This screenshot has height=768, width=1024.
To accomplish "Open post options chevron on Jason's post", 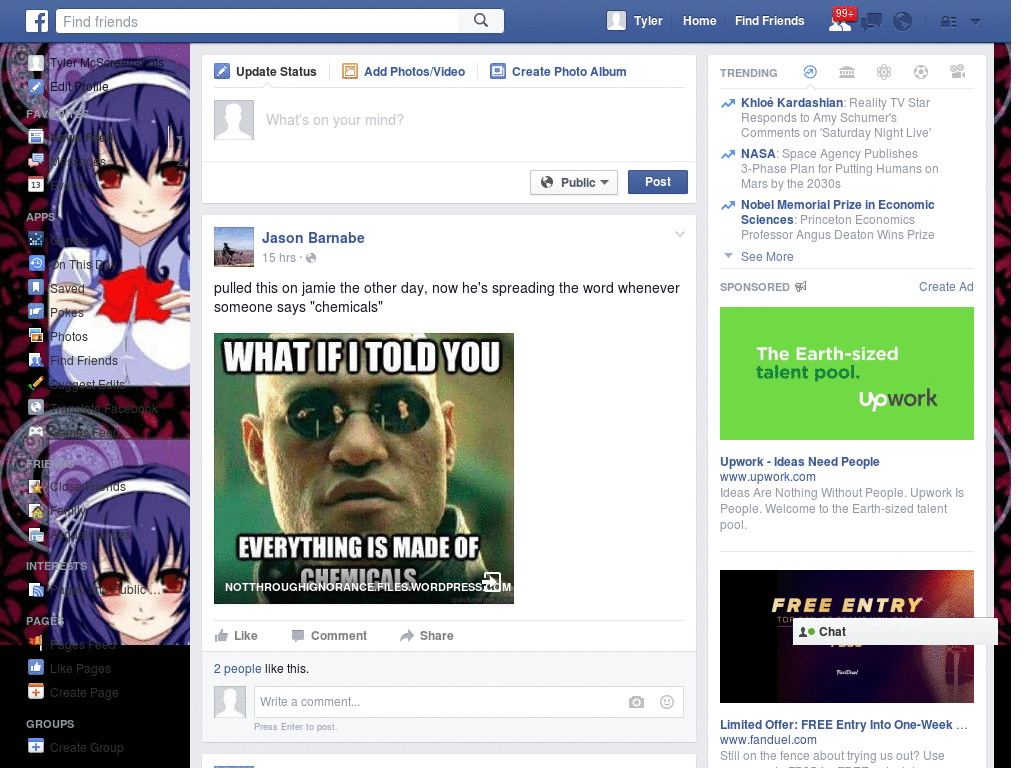I will click(680, 234).
